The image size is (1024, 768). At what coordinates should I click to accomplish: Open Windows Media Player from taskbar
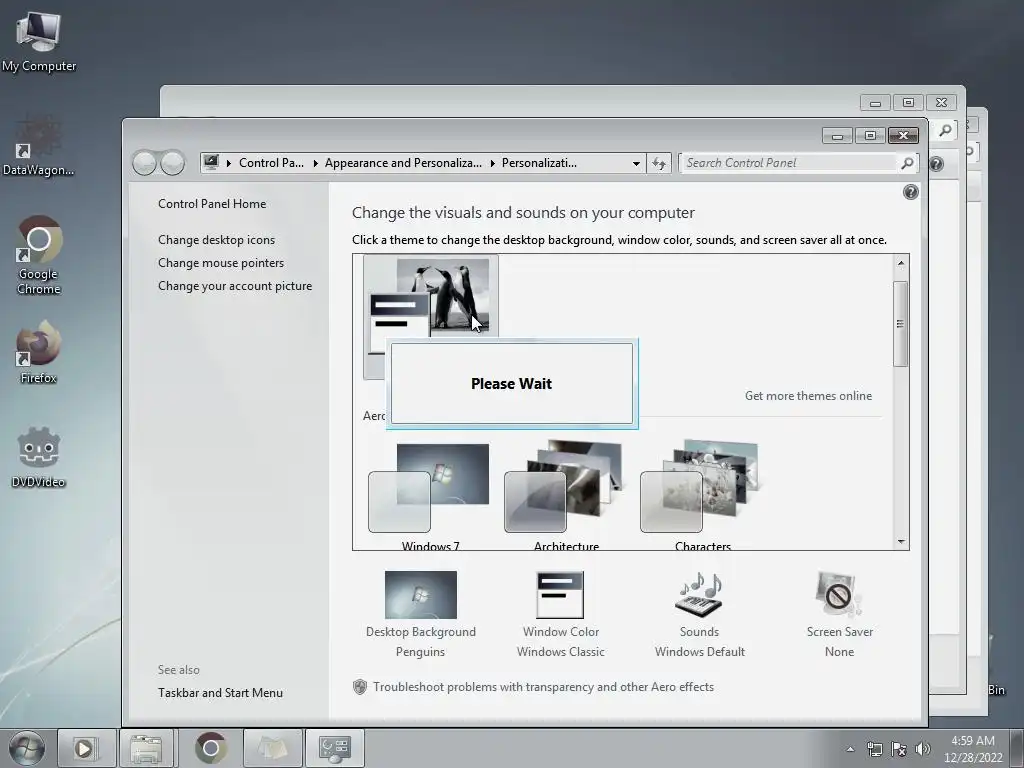[86, 748]
